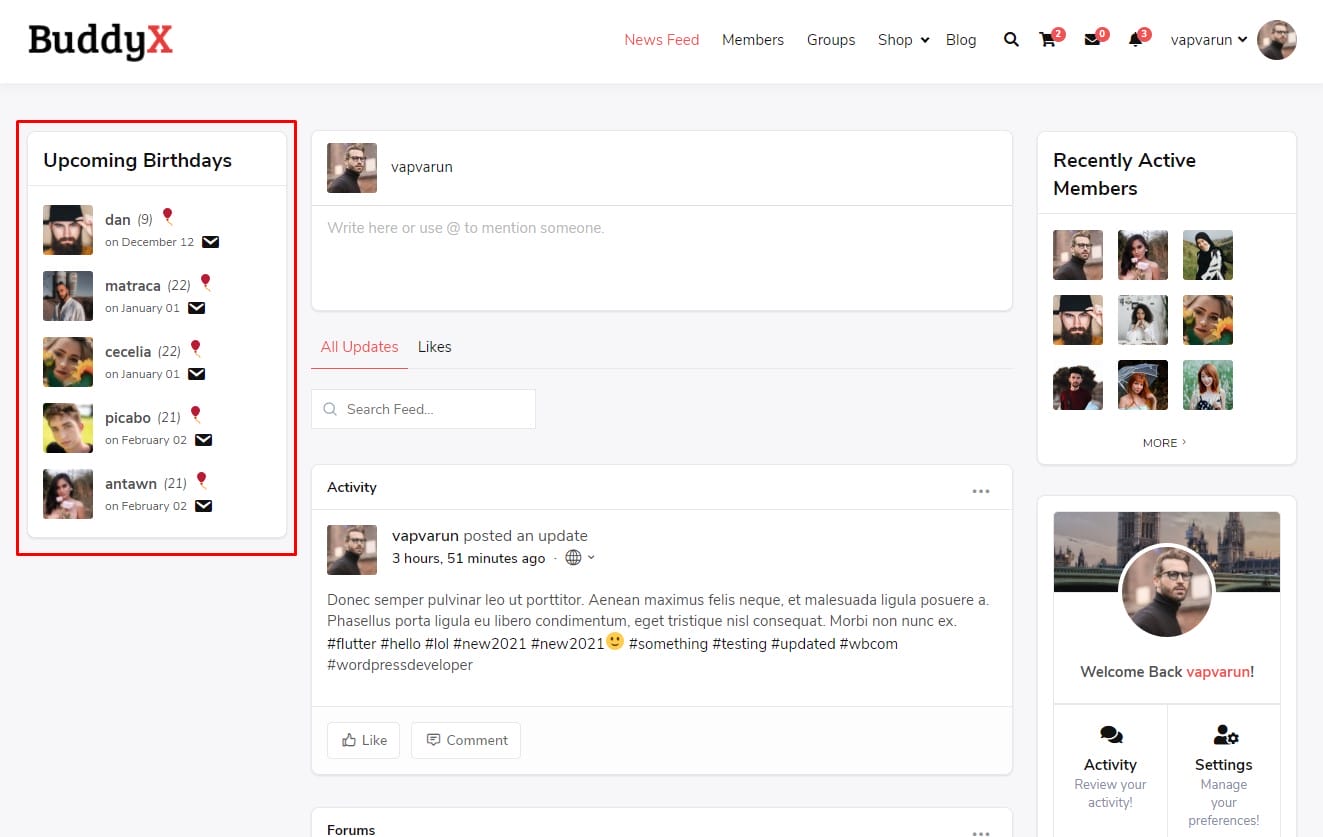This screenshot has width=1323, height=837.
Task: Open the vapvarun user account dropdown
Action: 1210,40
